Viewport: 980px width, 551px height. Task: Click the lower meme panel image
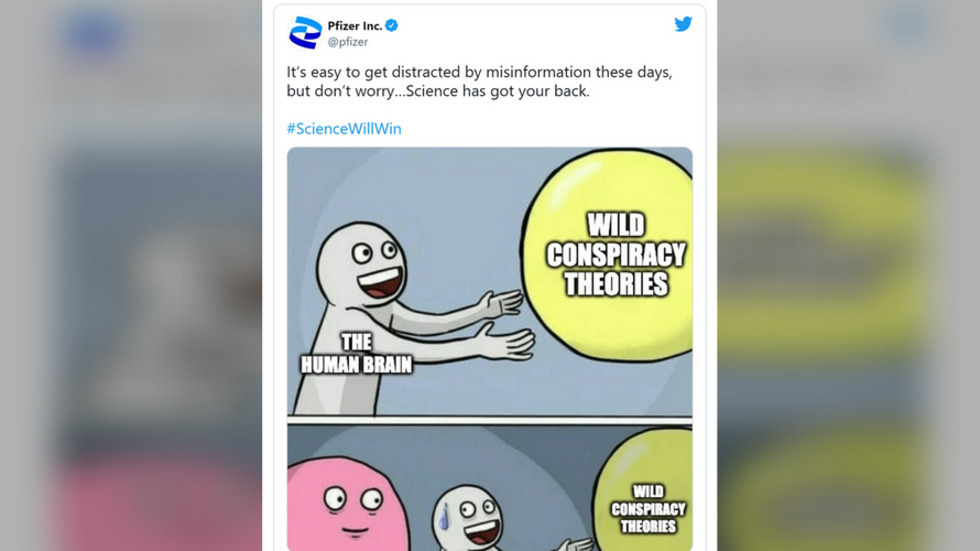[x=489, y=488]
